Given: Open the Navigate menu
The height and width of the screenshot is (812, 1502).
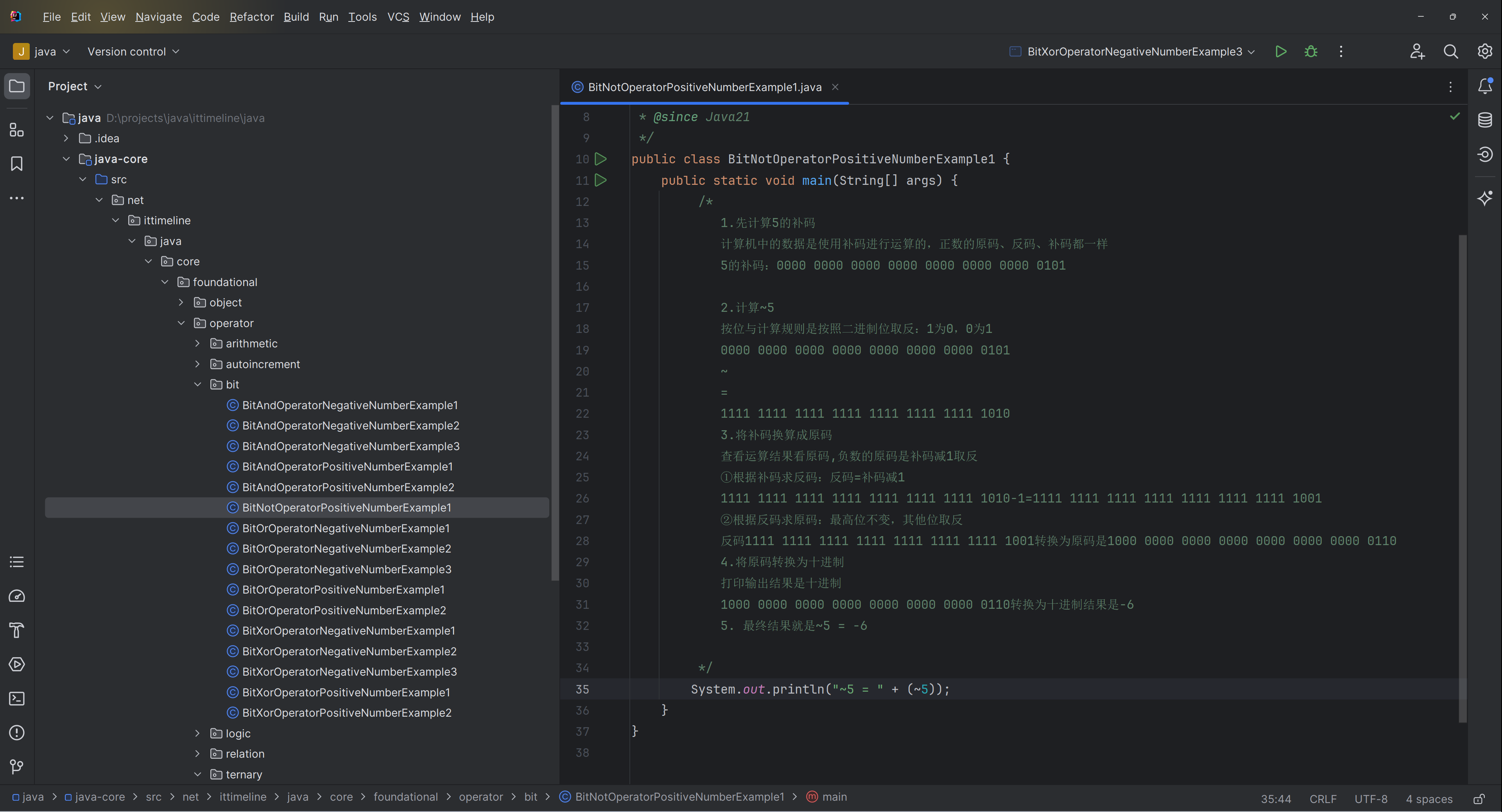Looking at the screenshot, I should point(159,17).
